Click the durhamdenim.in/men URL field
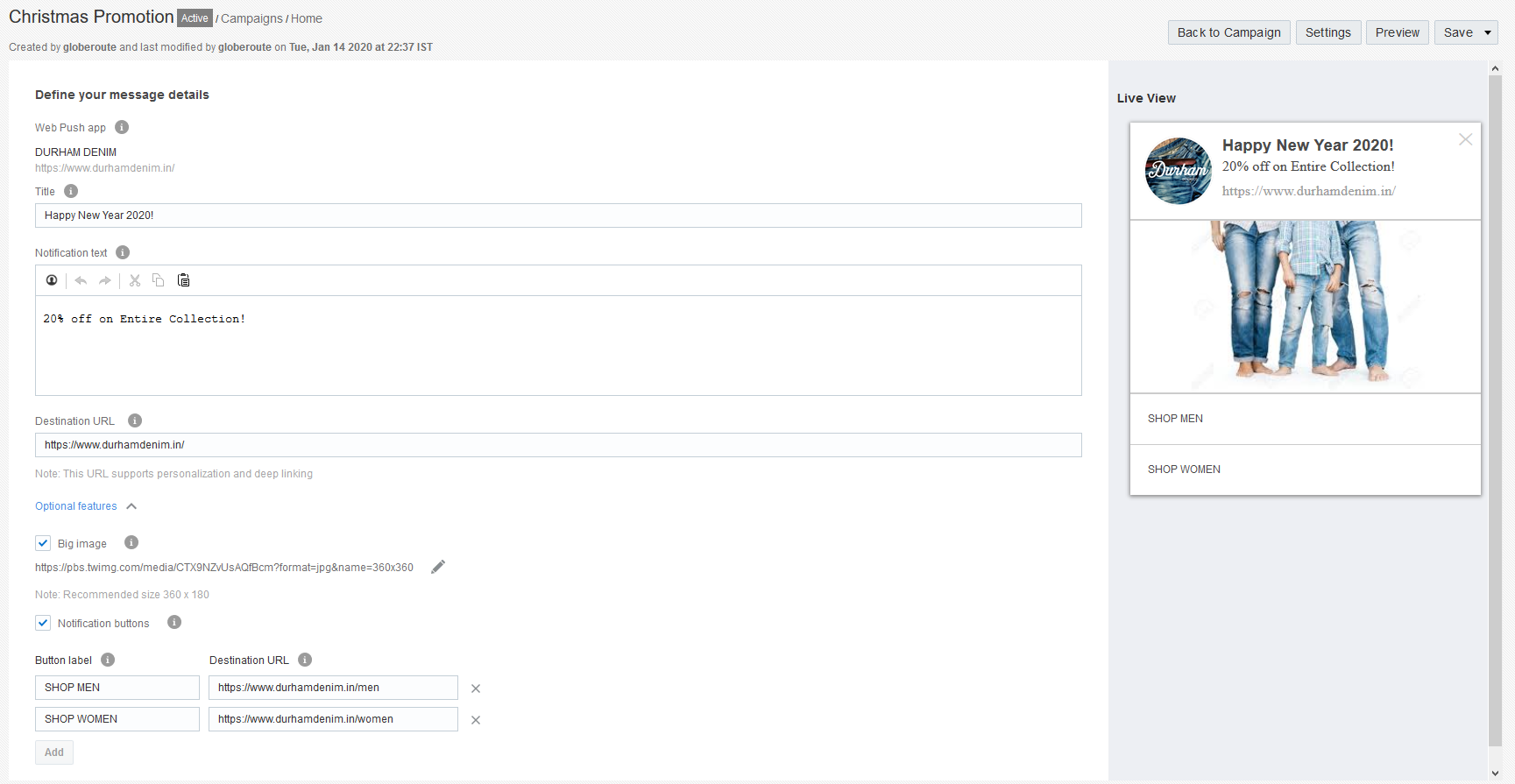The height and width of the screenshot is (784, 1515). point(333,688)
